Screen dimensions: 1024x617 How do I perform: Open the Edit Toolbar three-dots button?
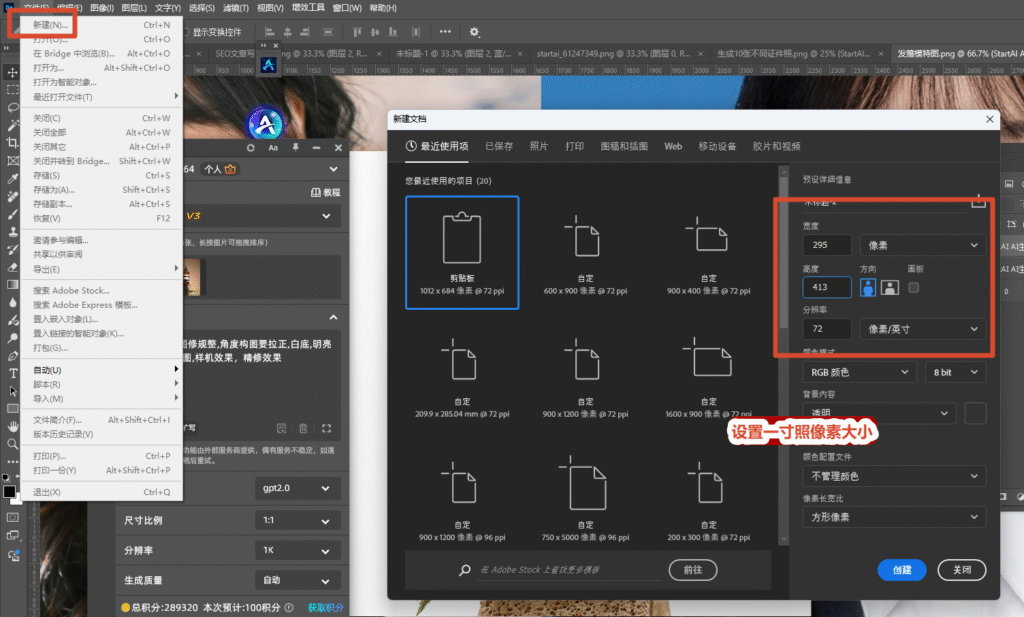click(12, 461)
